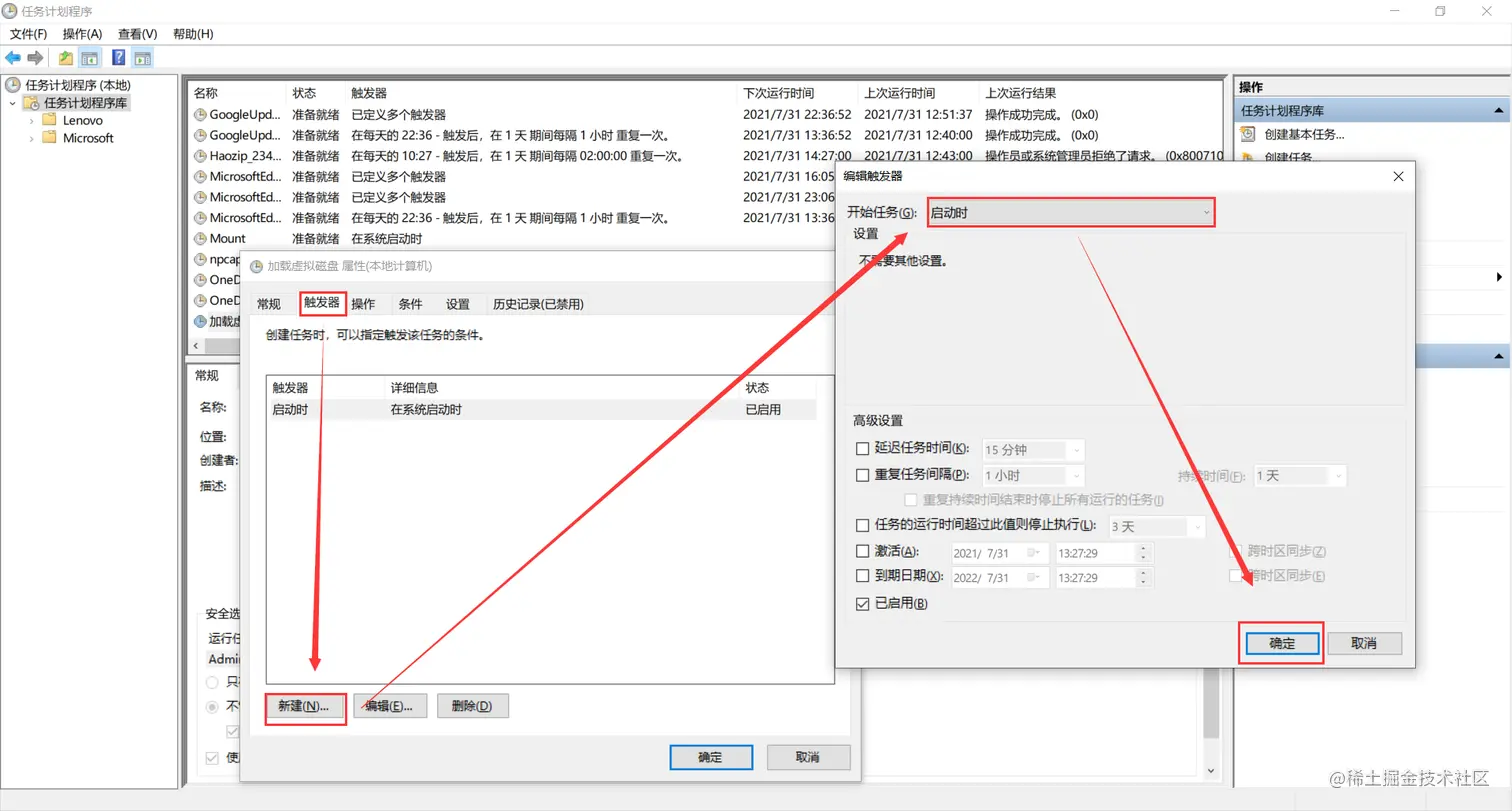The image size is (1512, 811).
Task: Check 任务的运行时间超过此值则停止执行(L)
Action: click(863, 525)
